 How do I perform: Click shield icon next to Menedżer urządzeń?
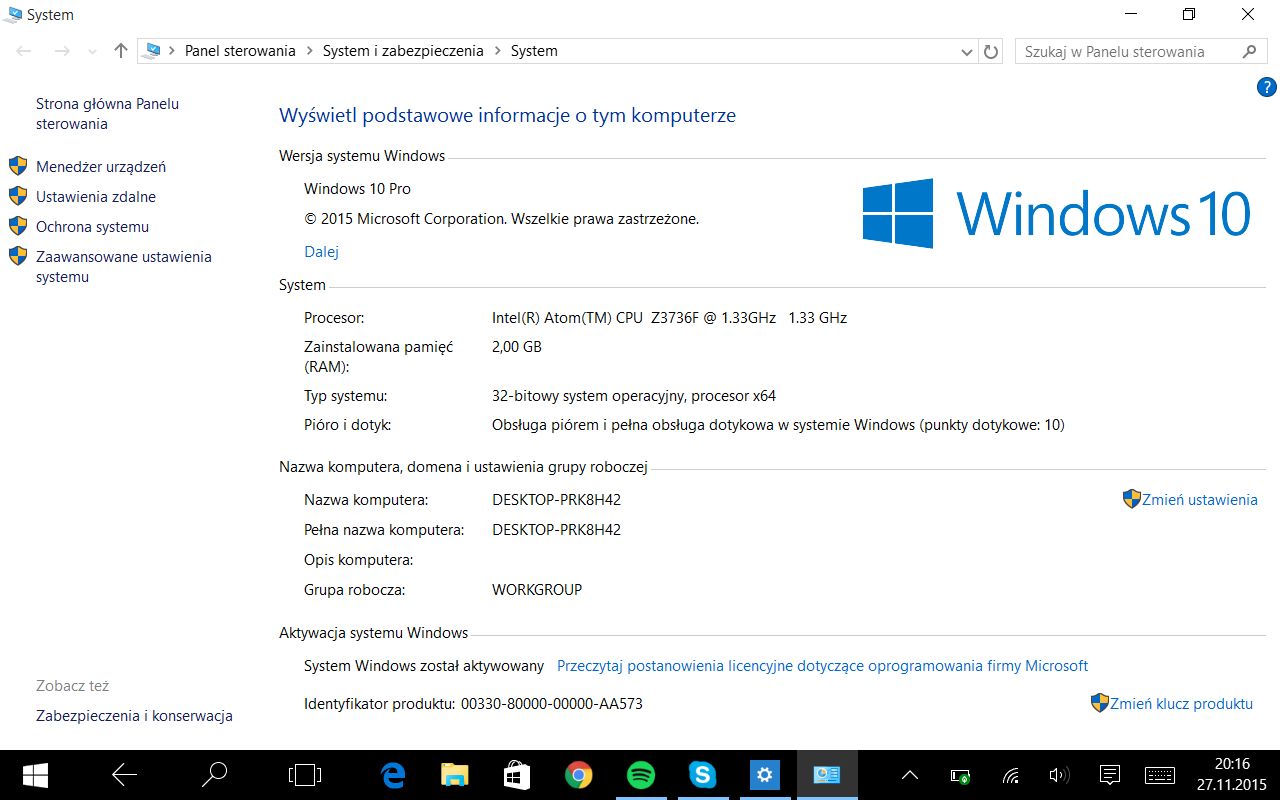pyautogui.click(x=18, y=166)
